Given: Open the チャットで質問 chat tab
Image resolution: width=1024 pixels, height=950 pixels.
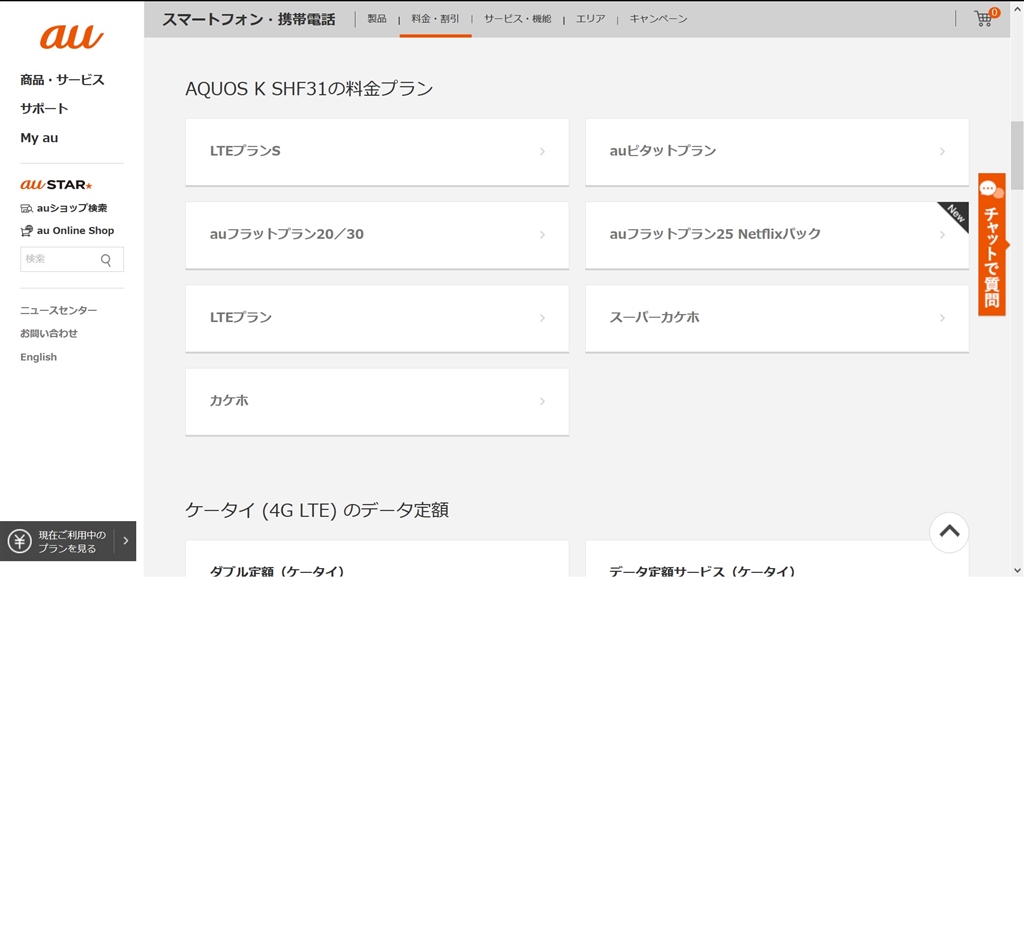Looking at the screenshot, I should pos(991,244).
